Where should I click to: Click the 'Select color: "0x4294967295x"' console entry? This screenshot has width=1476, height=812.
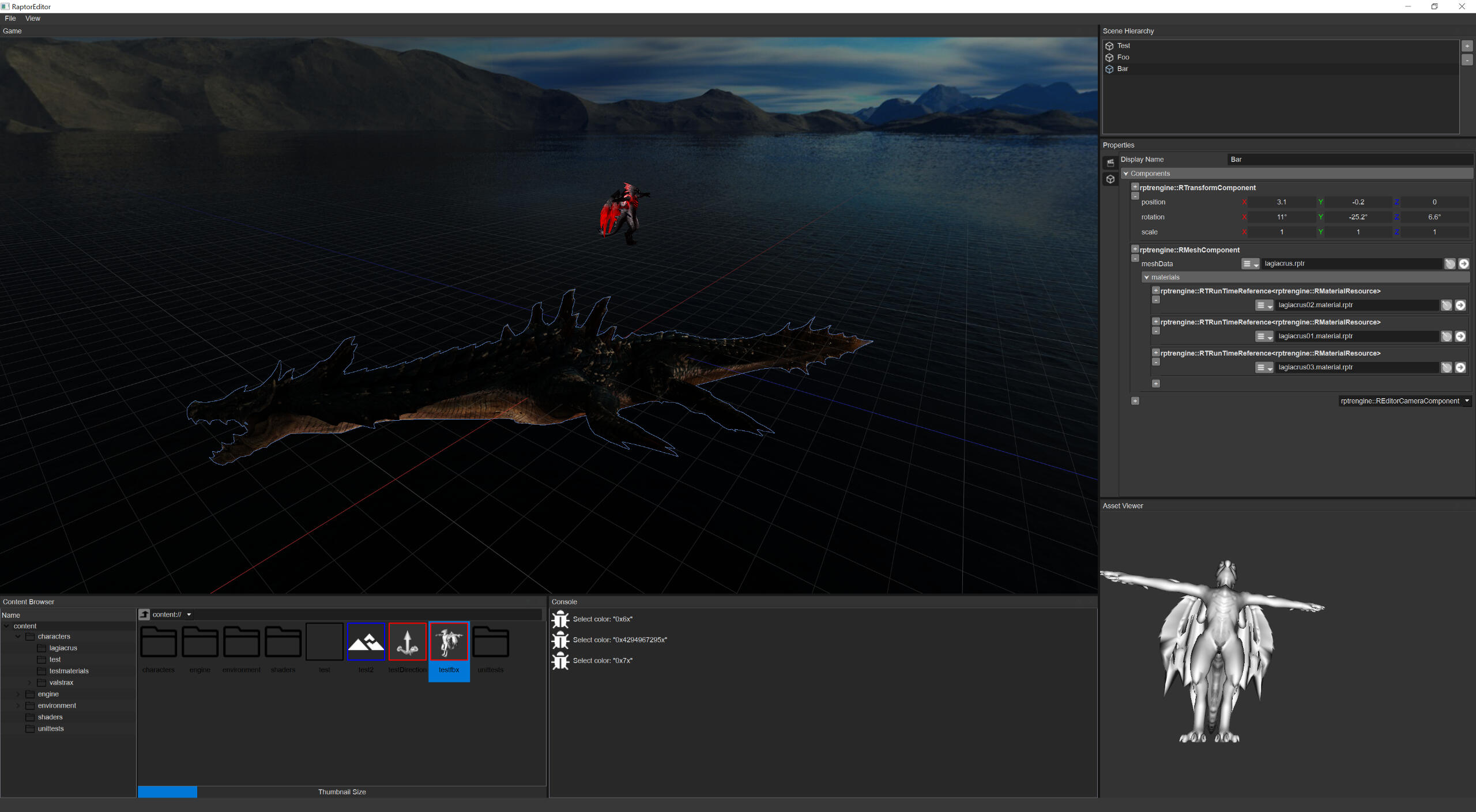pyautogui.click(x=620, y=640)
